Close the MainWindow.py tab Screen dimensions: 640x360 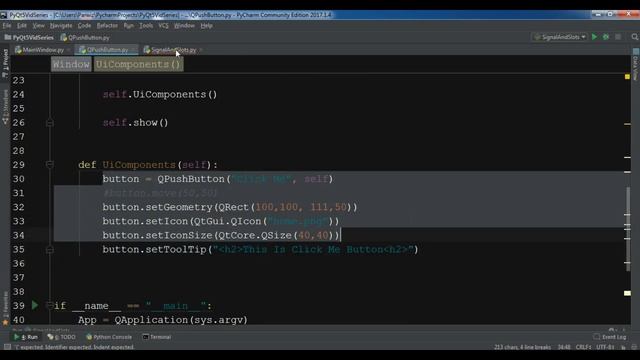tap(69, 50)
